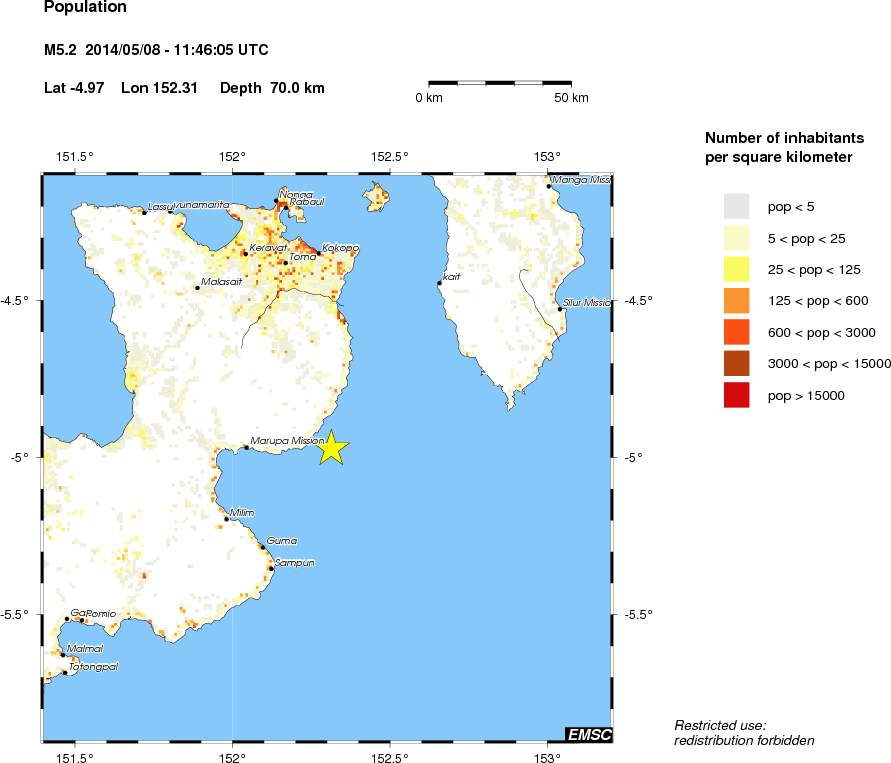This screenshot has width=891, height=763.
Task: Click the Milim town marker dot
Action: coord(227,518)
